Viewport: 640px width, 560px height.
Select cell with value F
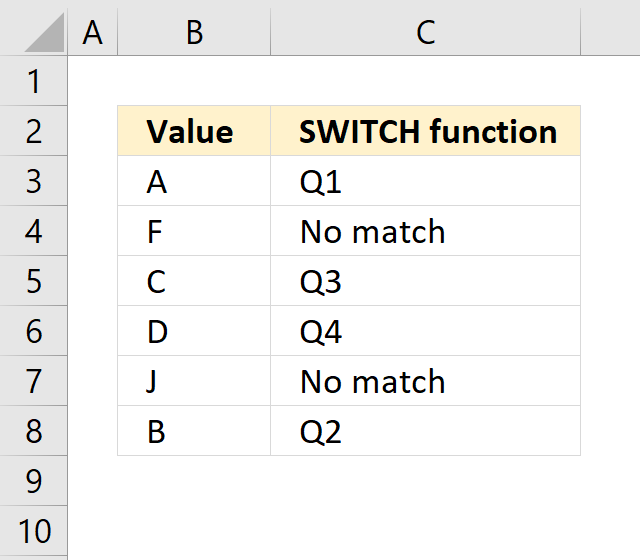(x=194, y=231)
